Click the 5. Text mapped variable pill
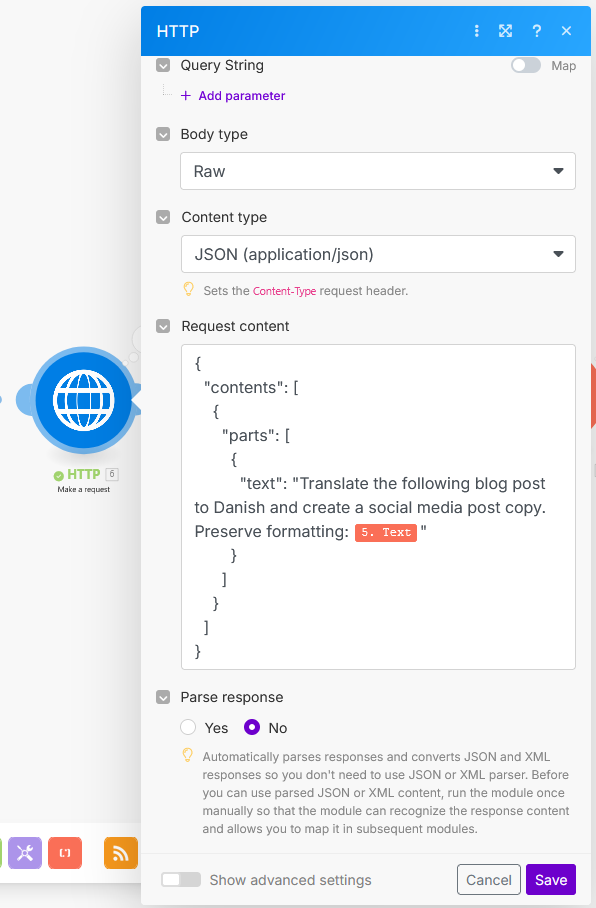This screenshot has height=908, width=596. coord(385,532)
